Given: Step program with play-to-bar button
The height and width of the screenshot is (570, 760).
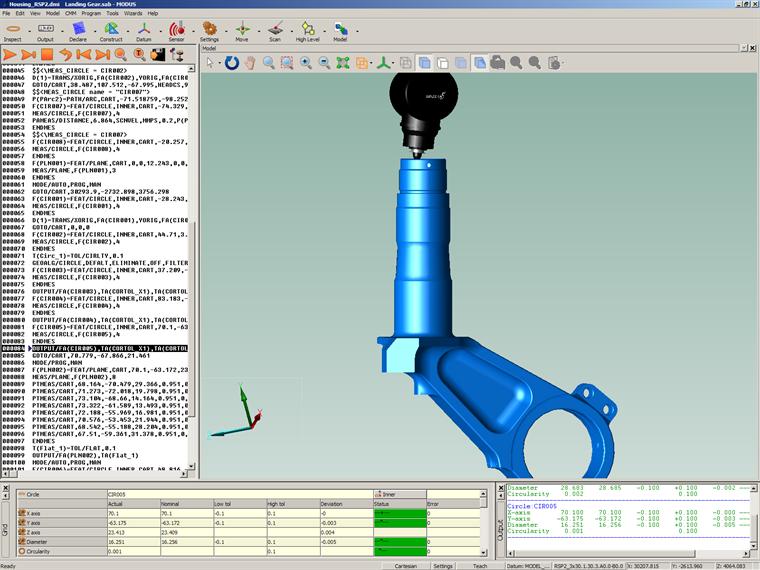Looking at the screenshot, I should click(x=28, y=55).
